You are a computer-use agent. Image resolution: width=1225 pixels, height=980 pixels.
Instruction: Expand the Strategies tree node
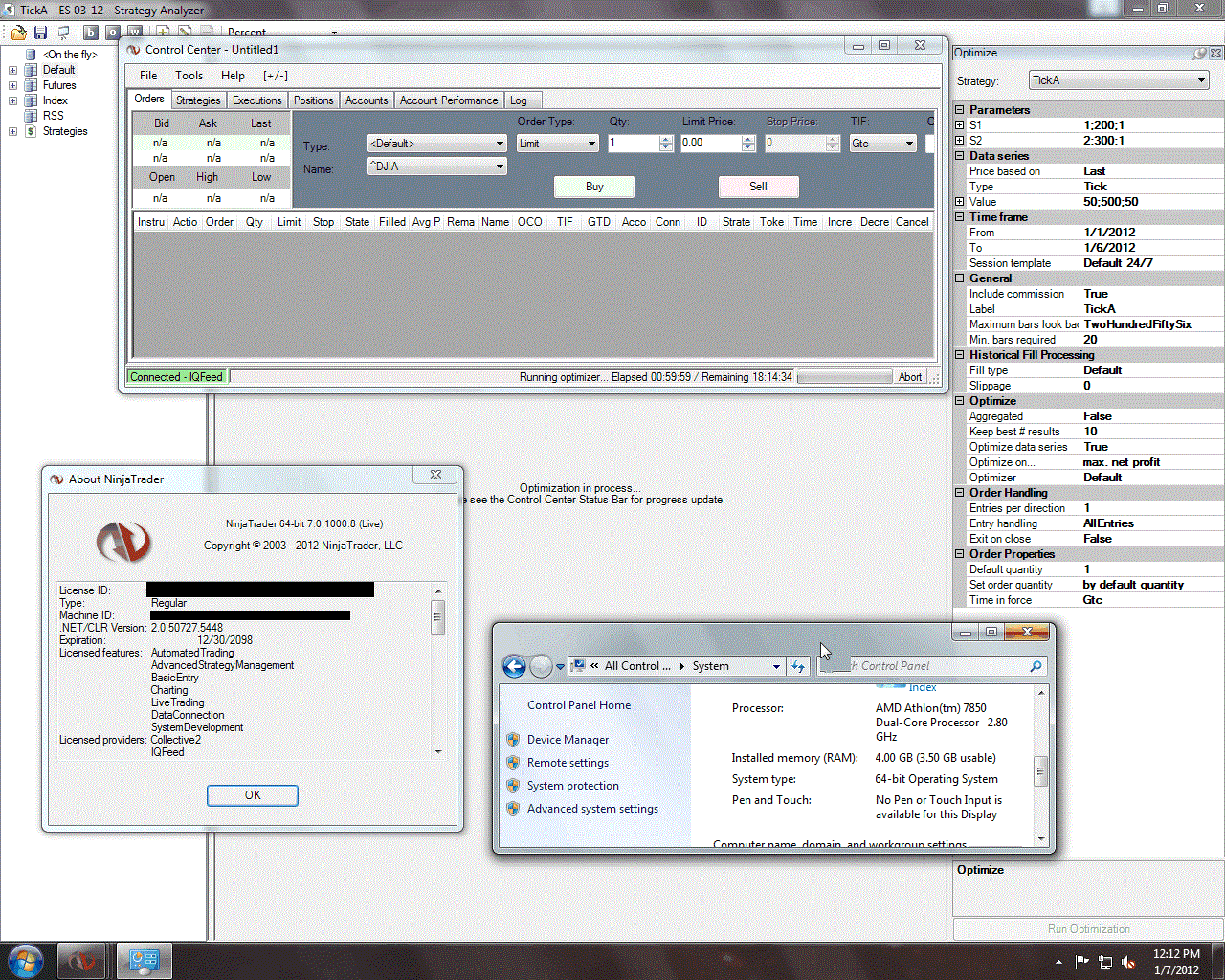[x=12, y=131]
